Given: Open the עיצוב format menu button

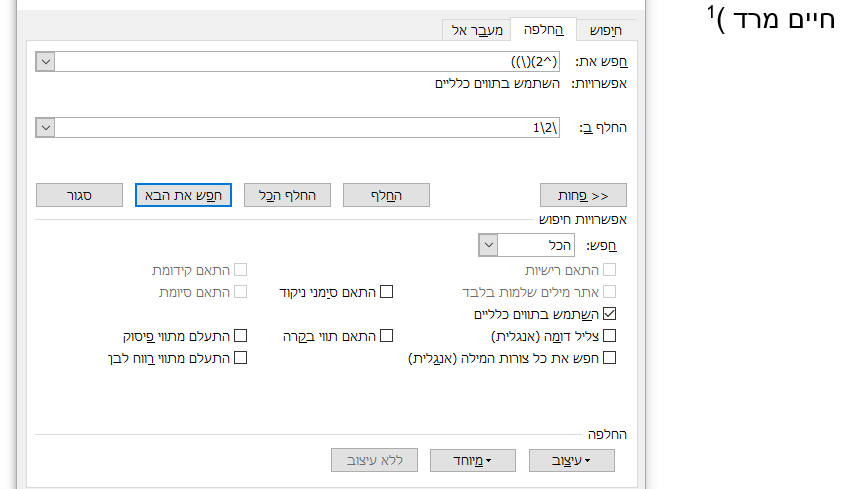Looking at the screenshot, I should pyautogui.click(x=573, y=460).
